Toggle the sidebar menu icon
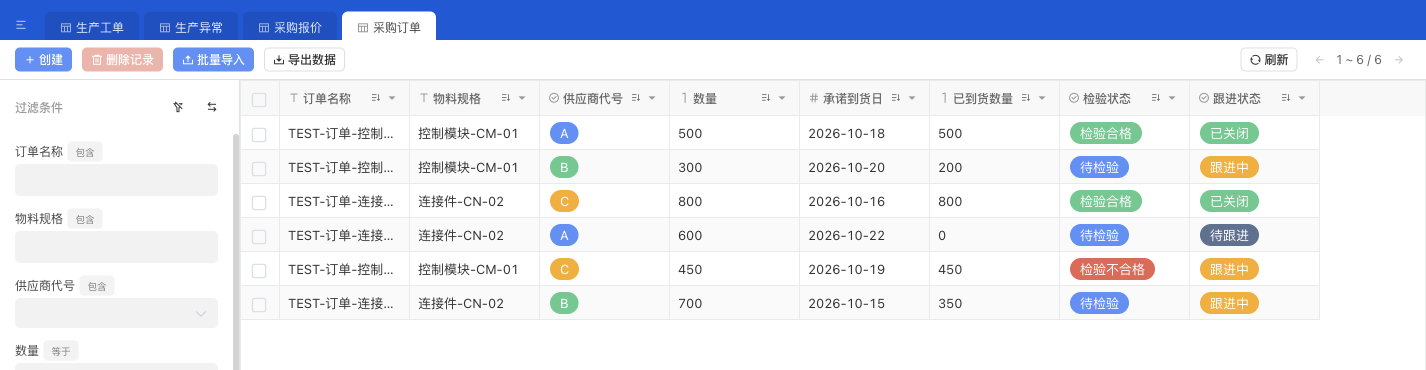 21,25
